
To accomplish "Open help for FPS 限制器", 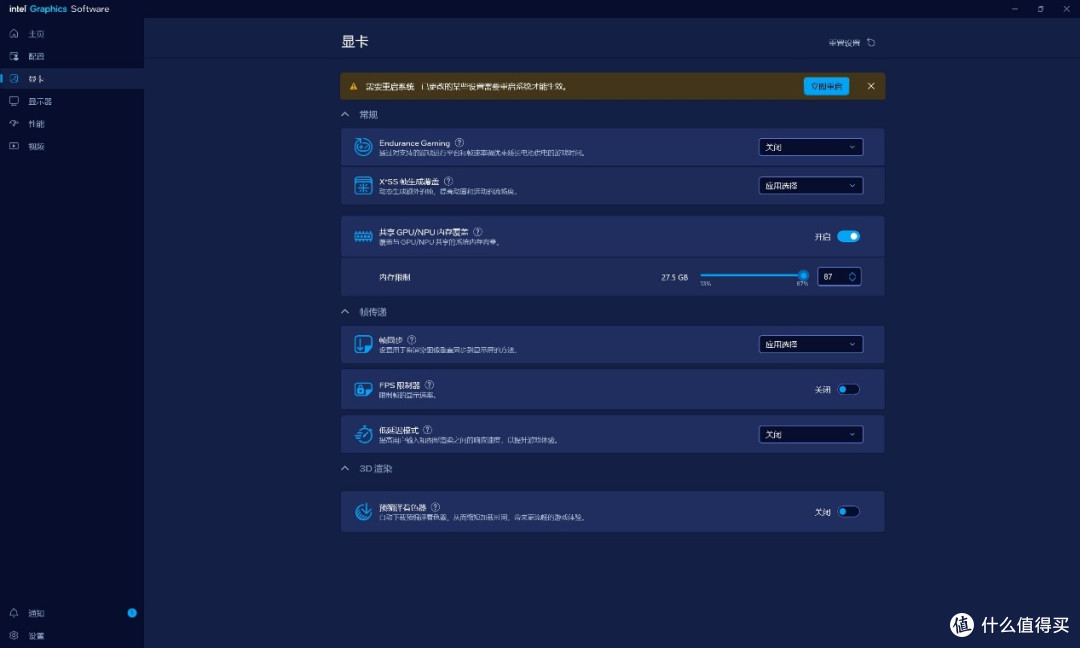I will [x=429, y=385].
